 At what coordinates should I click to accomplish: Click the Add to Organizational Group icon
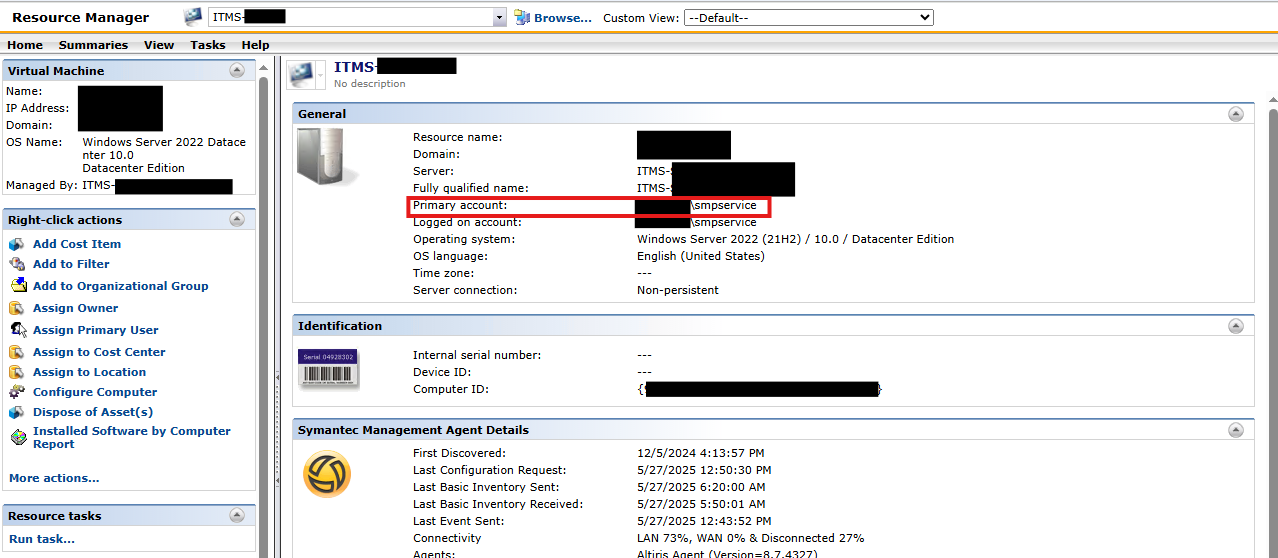point(16,286)
